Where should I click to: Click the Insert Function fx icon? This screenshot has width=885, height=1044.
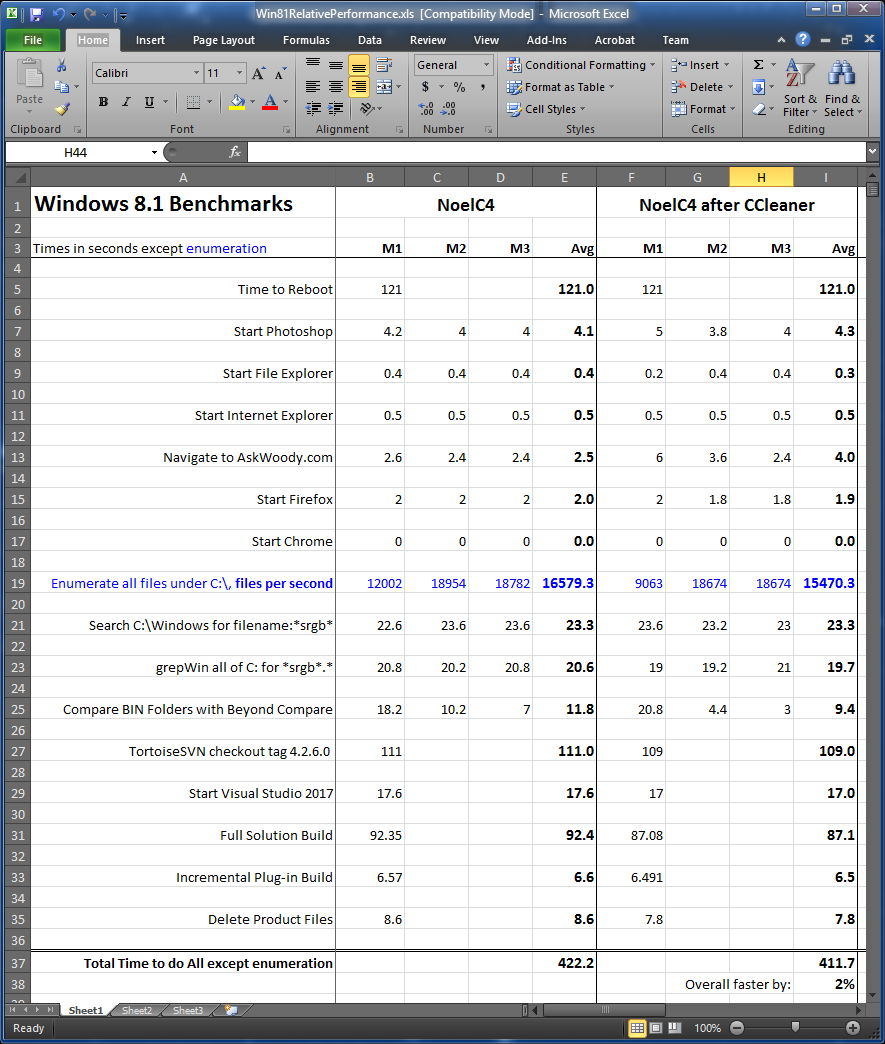[x=234, y=152]
